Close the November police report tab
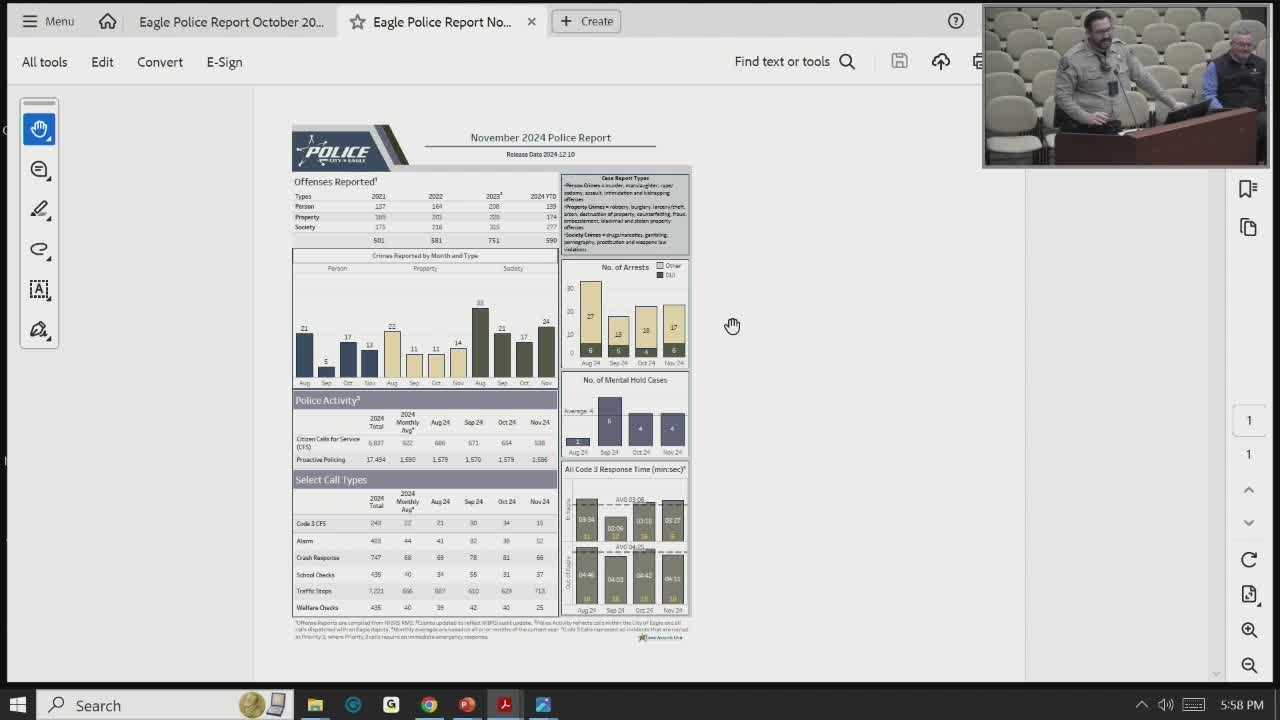Image resolution: width=1280 pixels, height=720 pixels. coord(531,21)
